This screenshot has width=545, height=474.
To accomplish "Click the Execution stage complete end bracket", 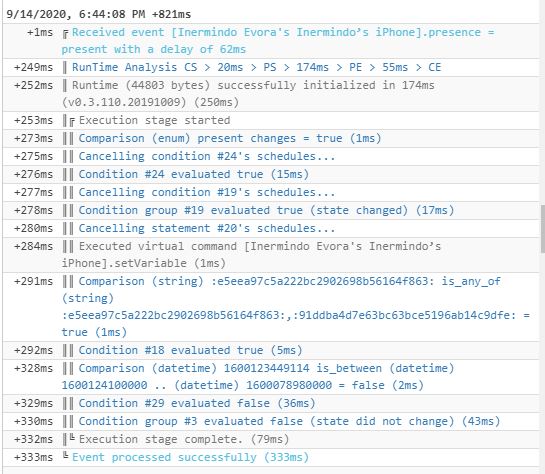I will (x=72, y=438).
